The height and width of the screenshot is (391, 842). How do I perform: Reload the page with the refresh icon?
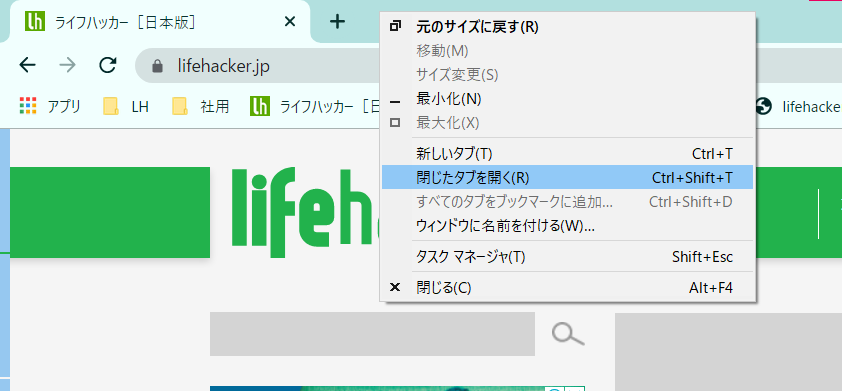pyautogui.click(x=108, y=66)
